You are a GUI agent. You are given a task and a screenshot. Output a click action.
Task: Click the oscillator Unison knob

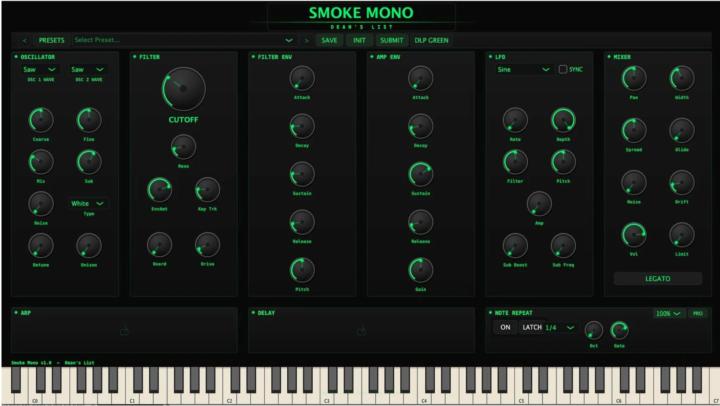89,246
